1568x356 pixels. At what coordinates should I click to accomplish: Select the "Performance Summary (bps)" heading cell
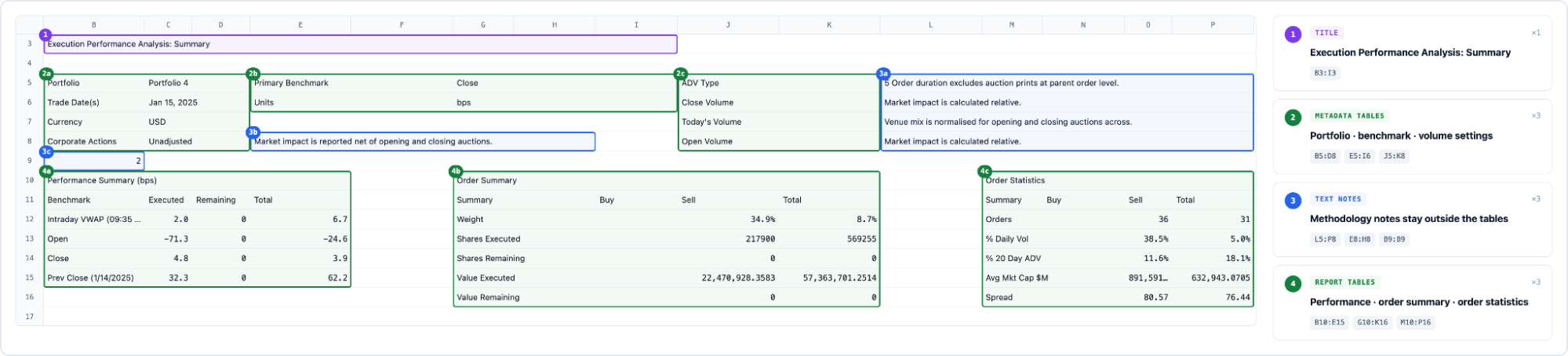(197, 180)
